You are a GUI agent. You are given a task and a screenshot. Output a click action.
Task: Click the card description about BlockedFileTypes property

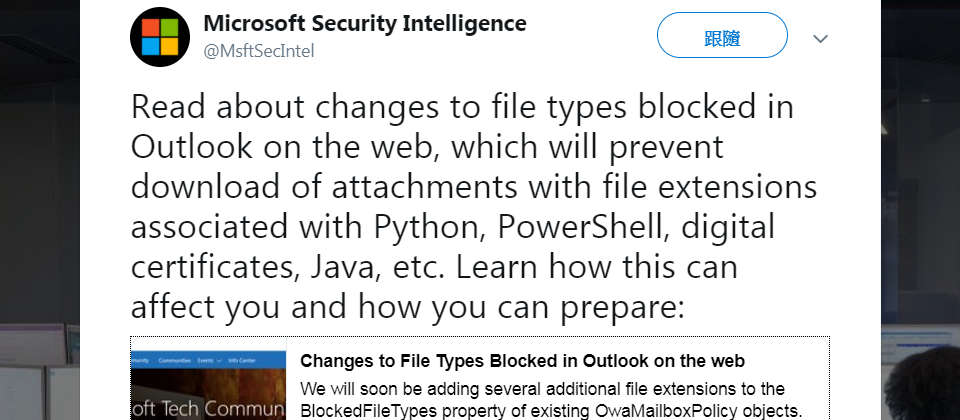point(550,399)
